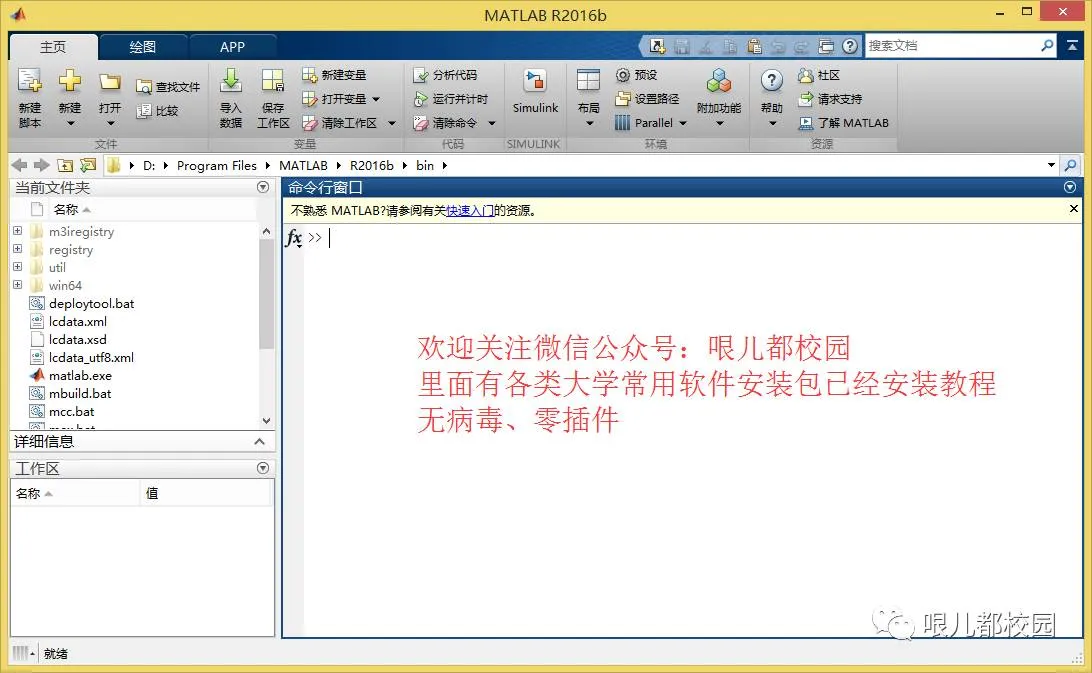The height and width of the screenshot is (673, 1092).
Task: Click New Variable (新建变量)
Action: click(x=334, y=75)
